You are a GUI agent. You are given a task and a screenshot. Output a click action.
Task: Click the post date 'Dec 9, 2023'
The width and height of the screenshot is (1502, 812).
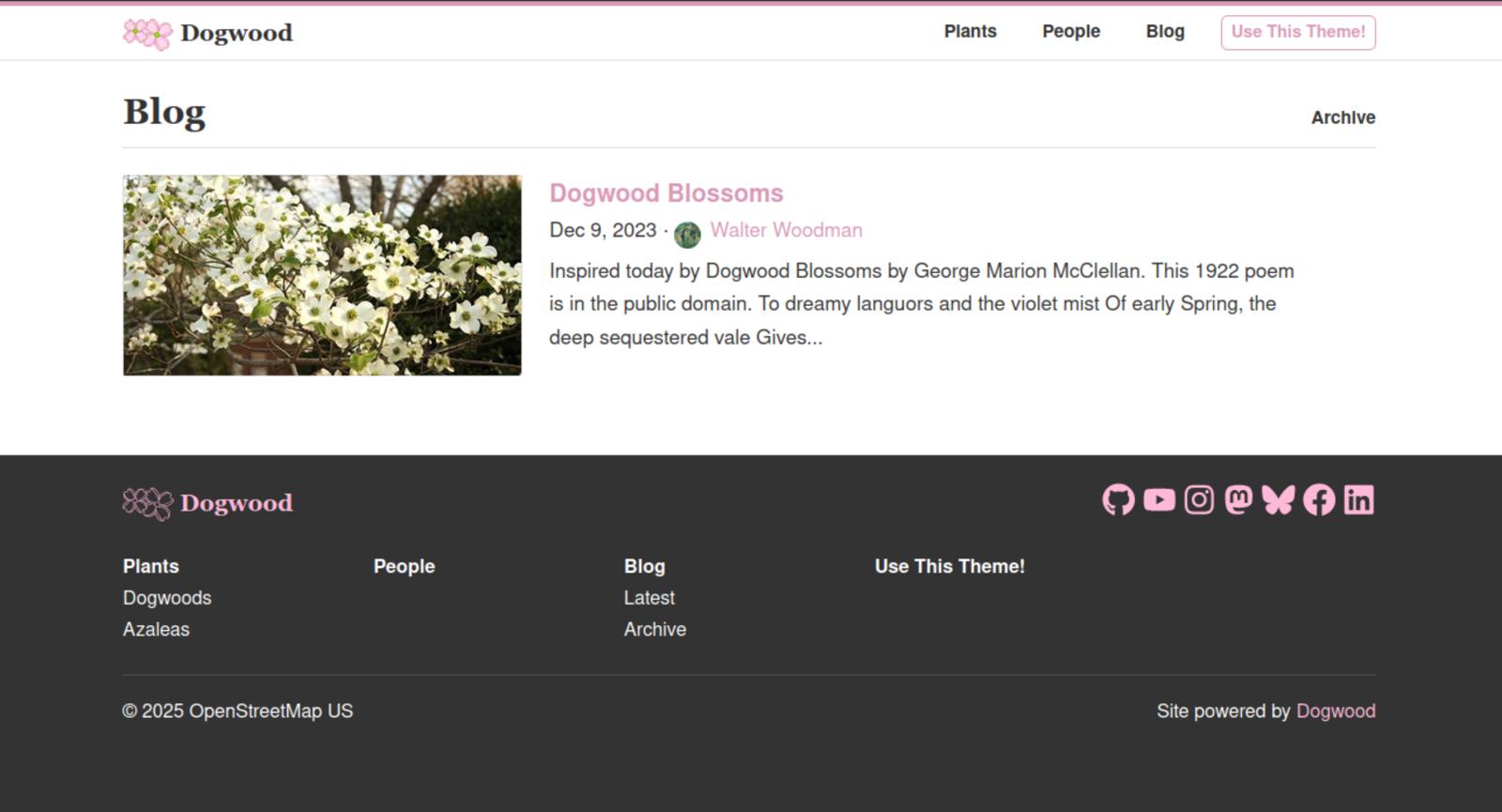pos(603,230)
